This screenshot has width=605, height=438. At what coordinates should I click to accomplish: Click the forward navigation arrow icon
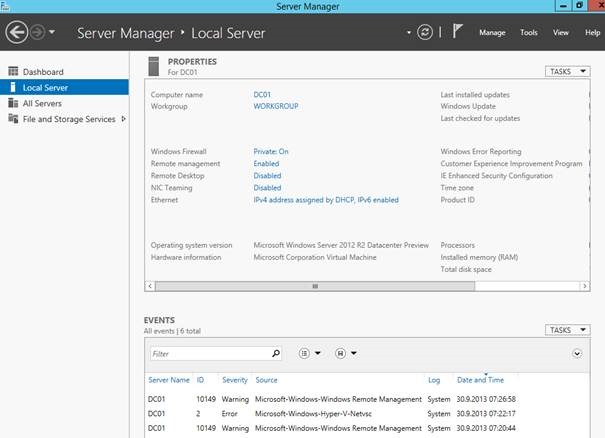click(37, 32)
